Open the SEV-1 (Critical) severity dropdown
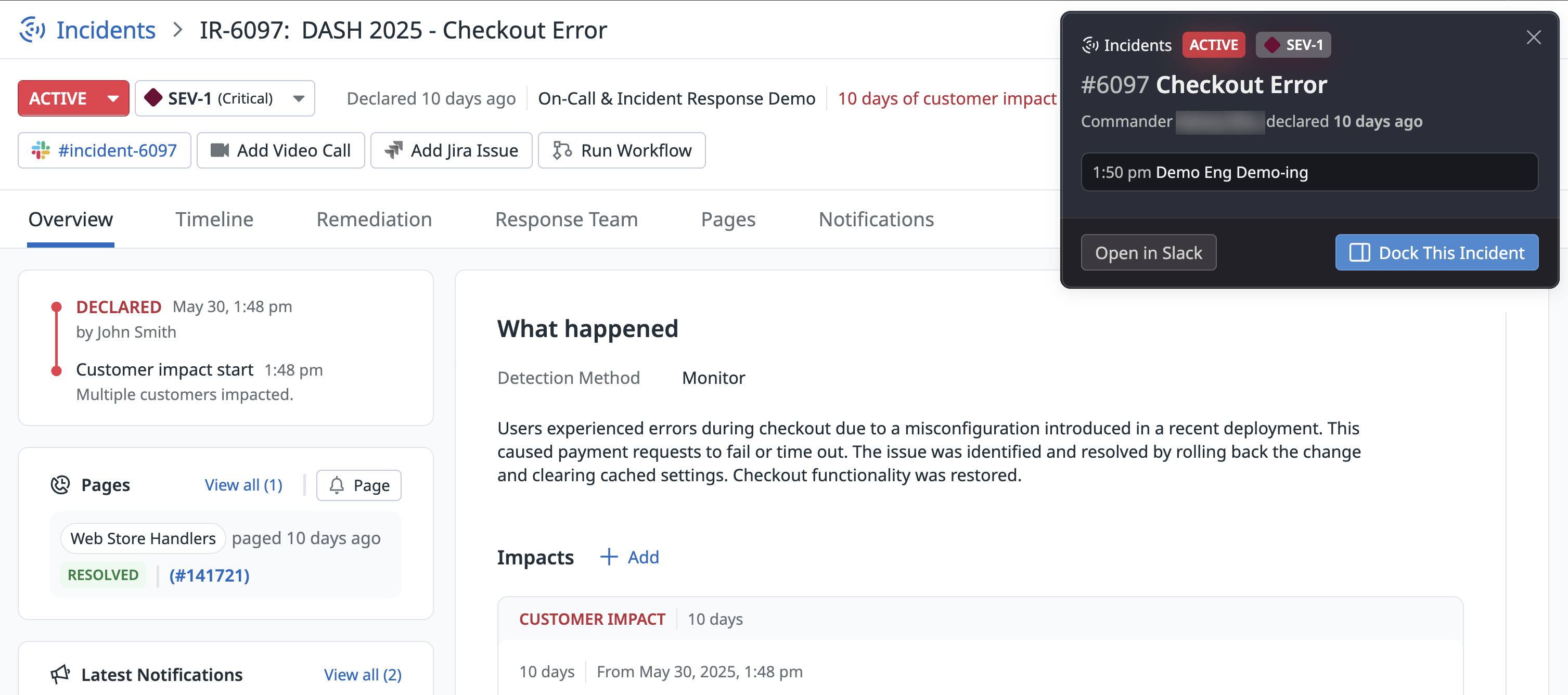Image resolution: width=1568 pixels, height=695 pixels. pos(225,98)
